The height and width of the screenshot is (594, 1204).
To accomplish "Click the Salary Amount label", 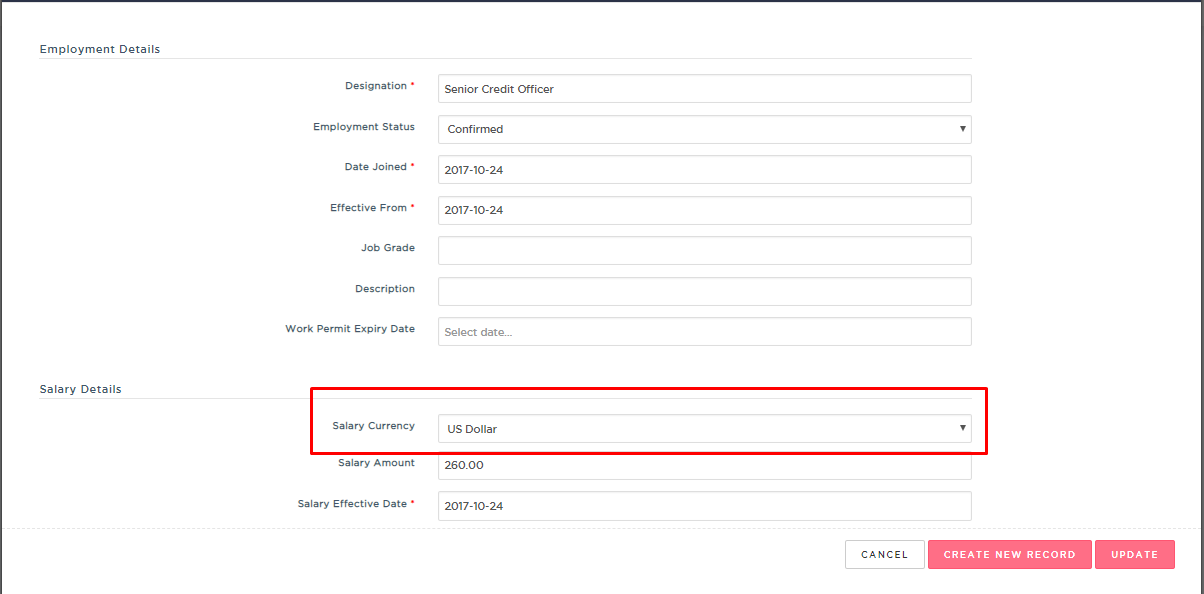I will 377,463.
